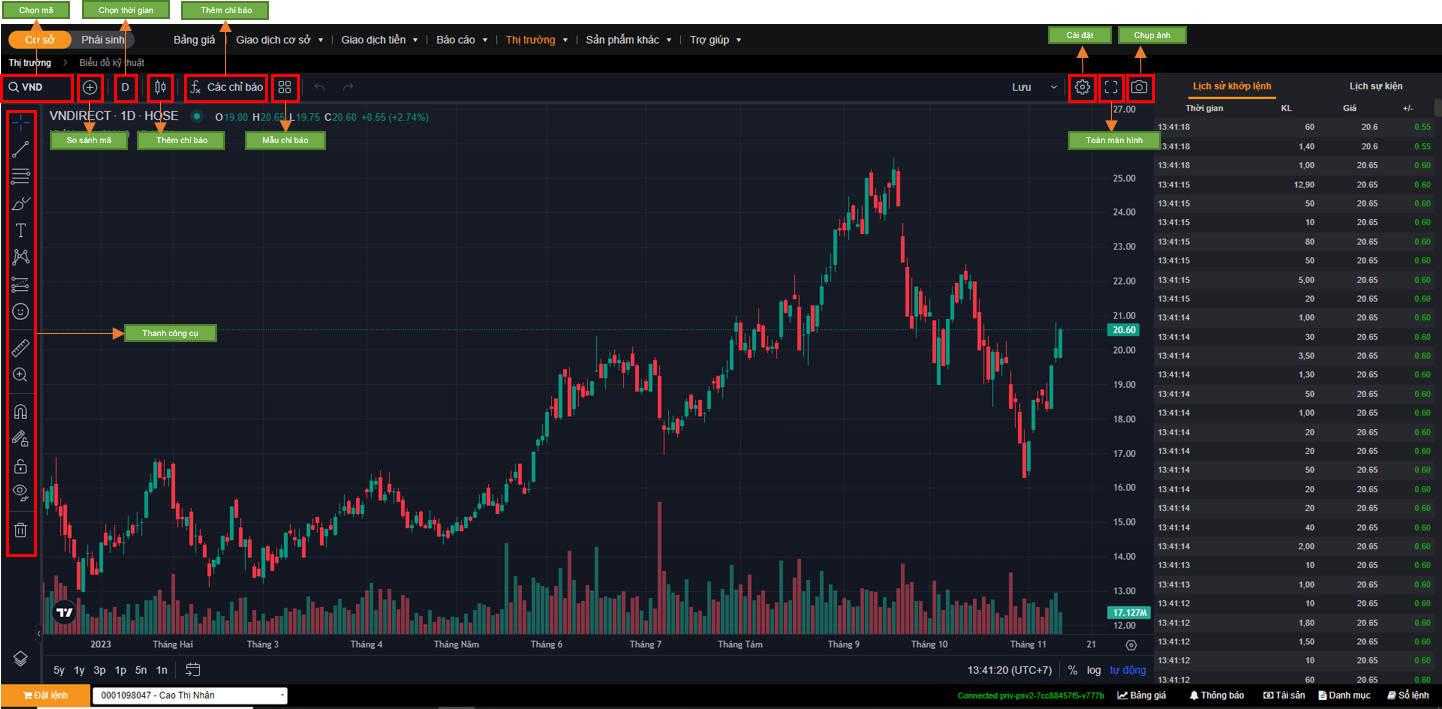Open the account selector 0001098047 dropdown
The height and width of the screenshot is (709, 1442).
click(x=190, y=695)
